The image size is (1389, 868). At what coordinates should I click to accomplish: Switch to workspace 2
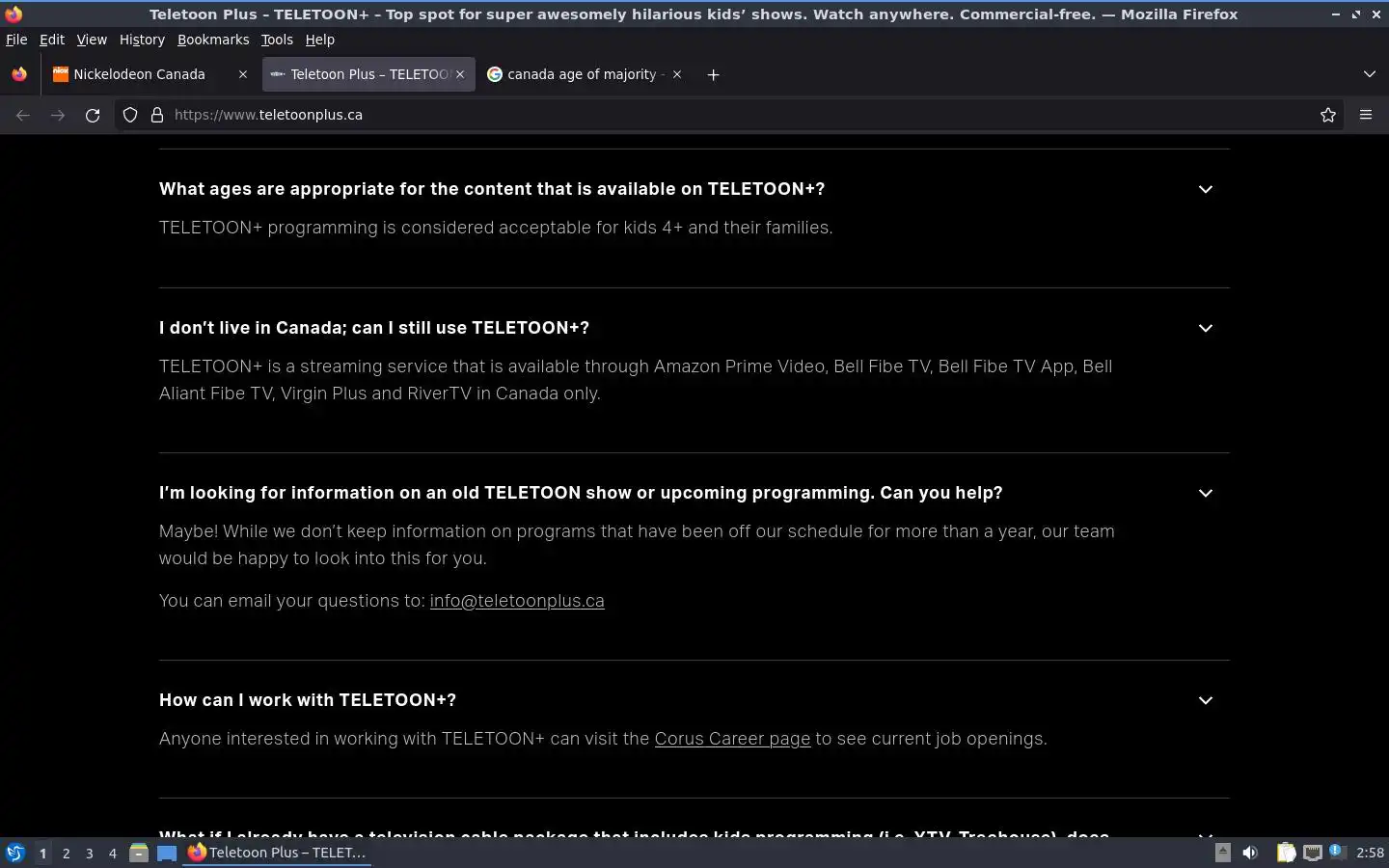(x=66, y=853)
